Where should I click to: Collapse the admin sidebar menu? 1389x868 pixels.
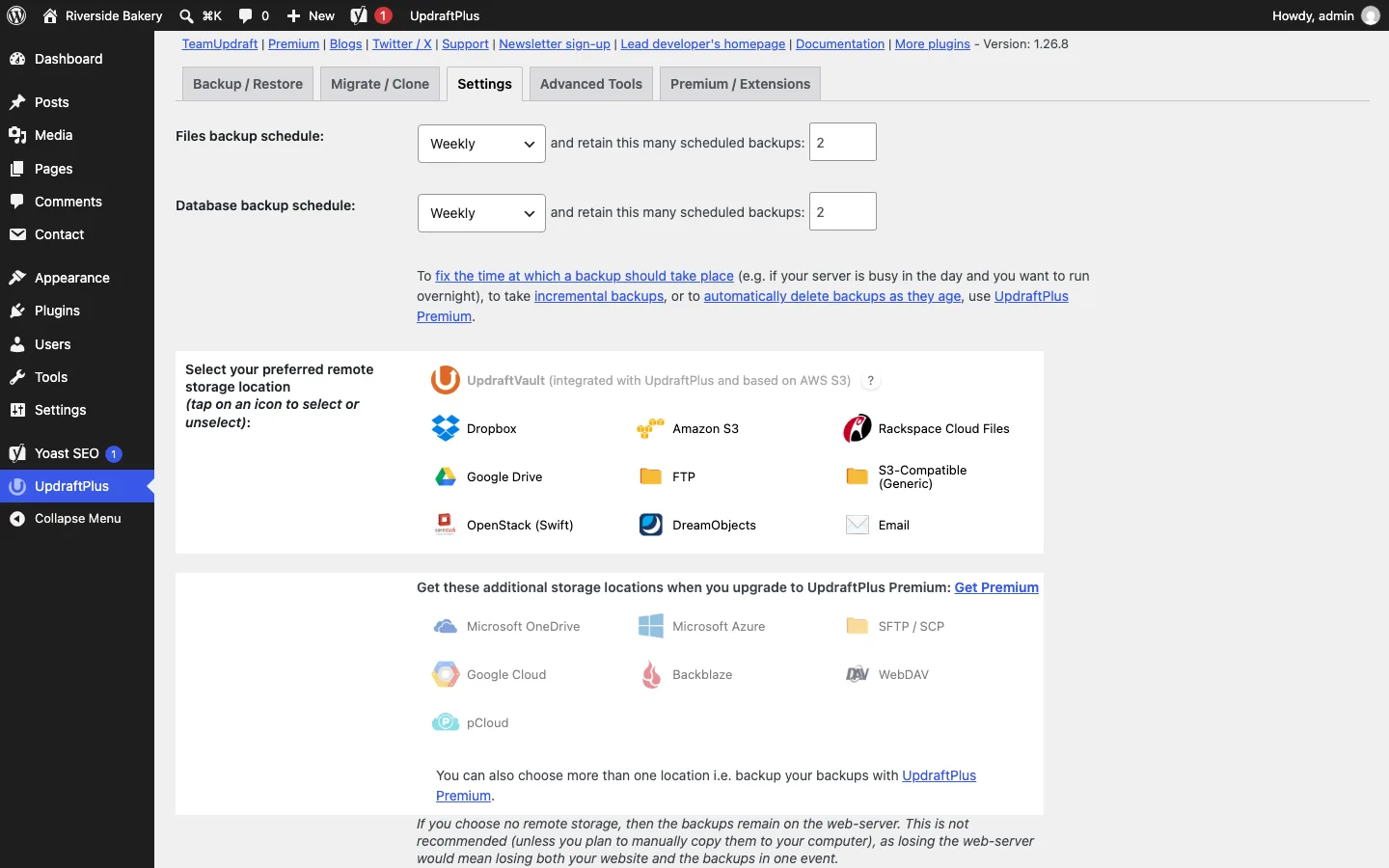tap(77, 519)
